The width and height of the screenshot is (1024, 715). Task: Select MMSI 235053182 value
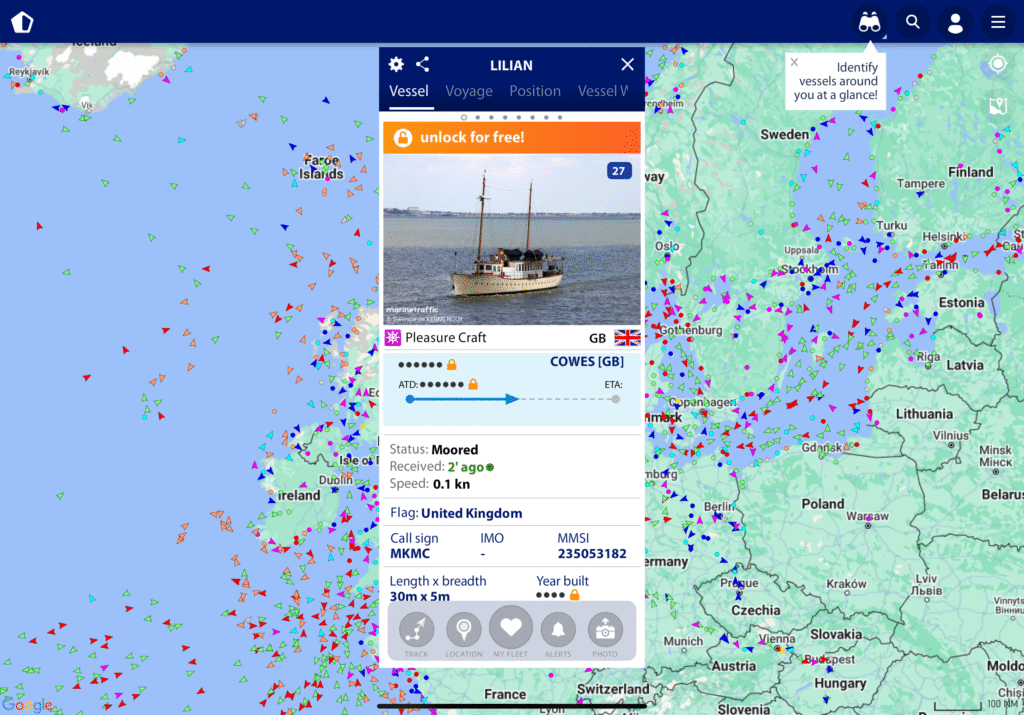[x=592, y=554]
